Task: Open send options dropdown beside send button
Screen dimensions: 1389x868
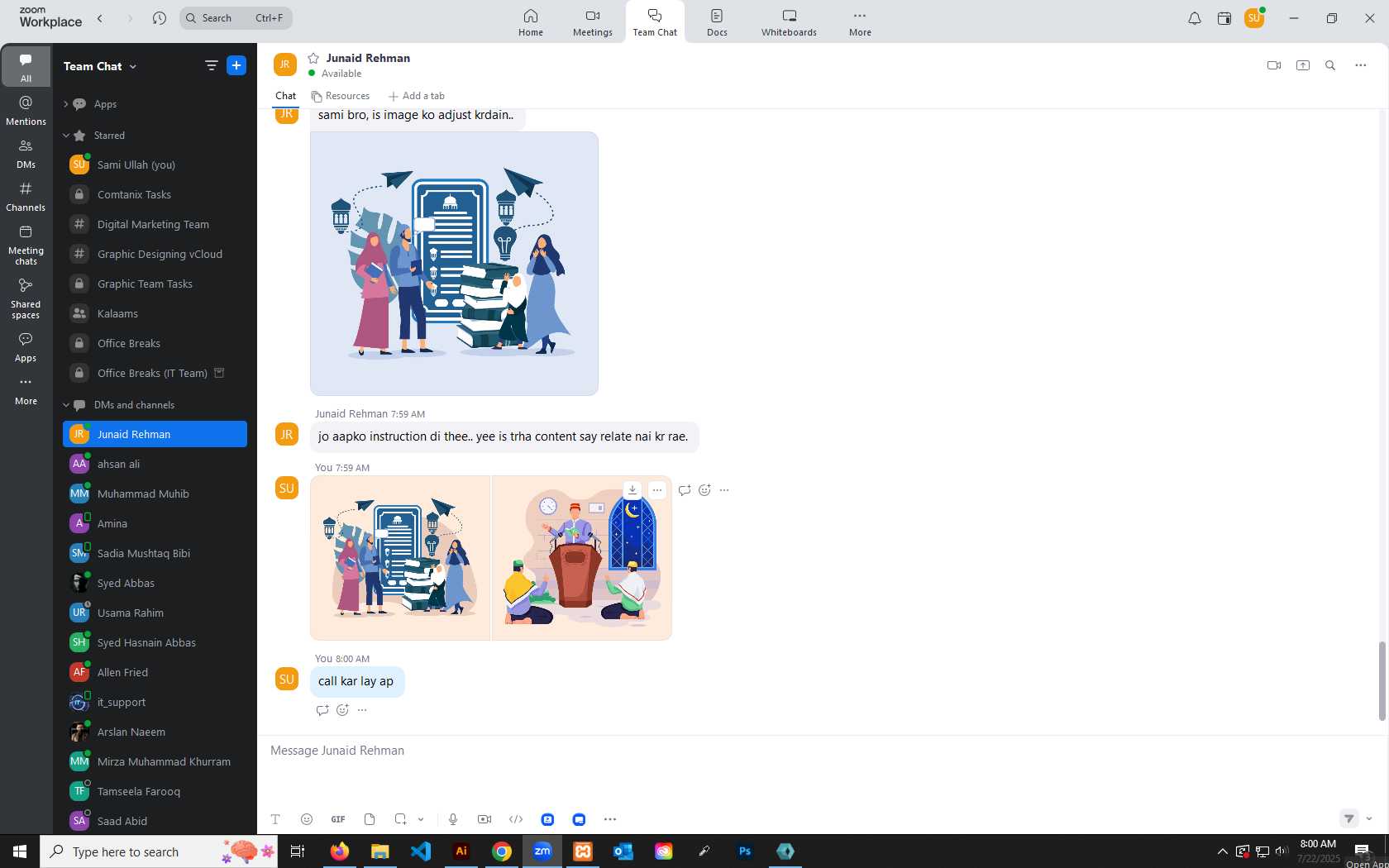Action: tap(1369, 818)
